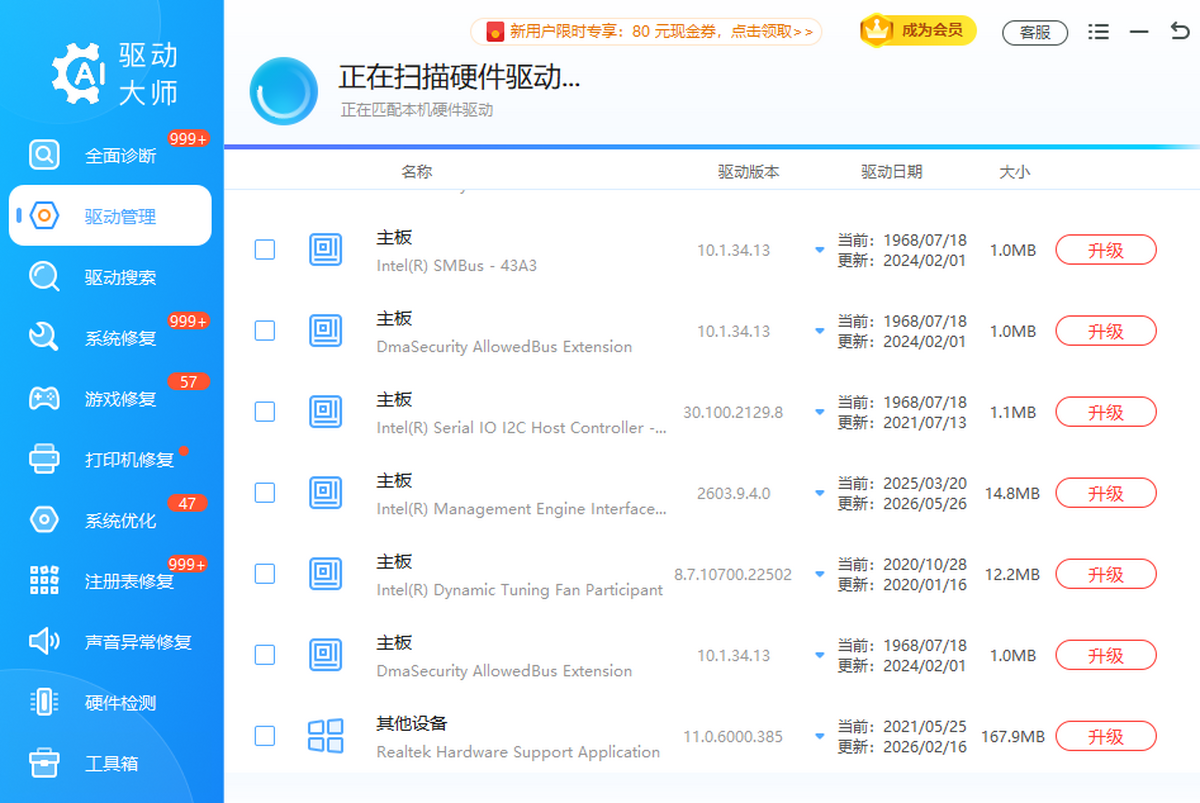1200x803 pixels.
Task: Click the motherboard icon for Management Engine Interface
Action: (325, 493)
